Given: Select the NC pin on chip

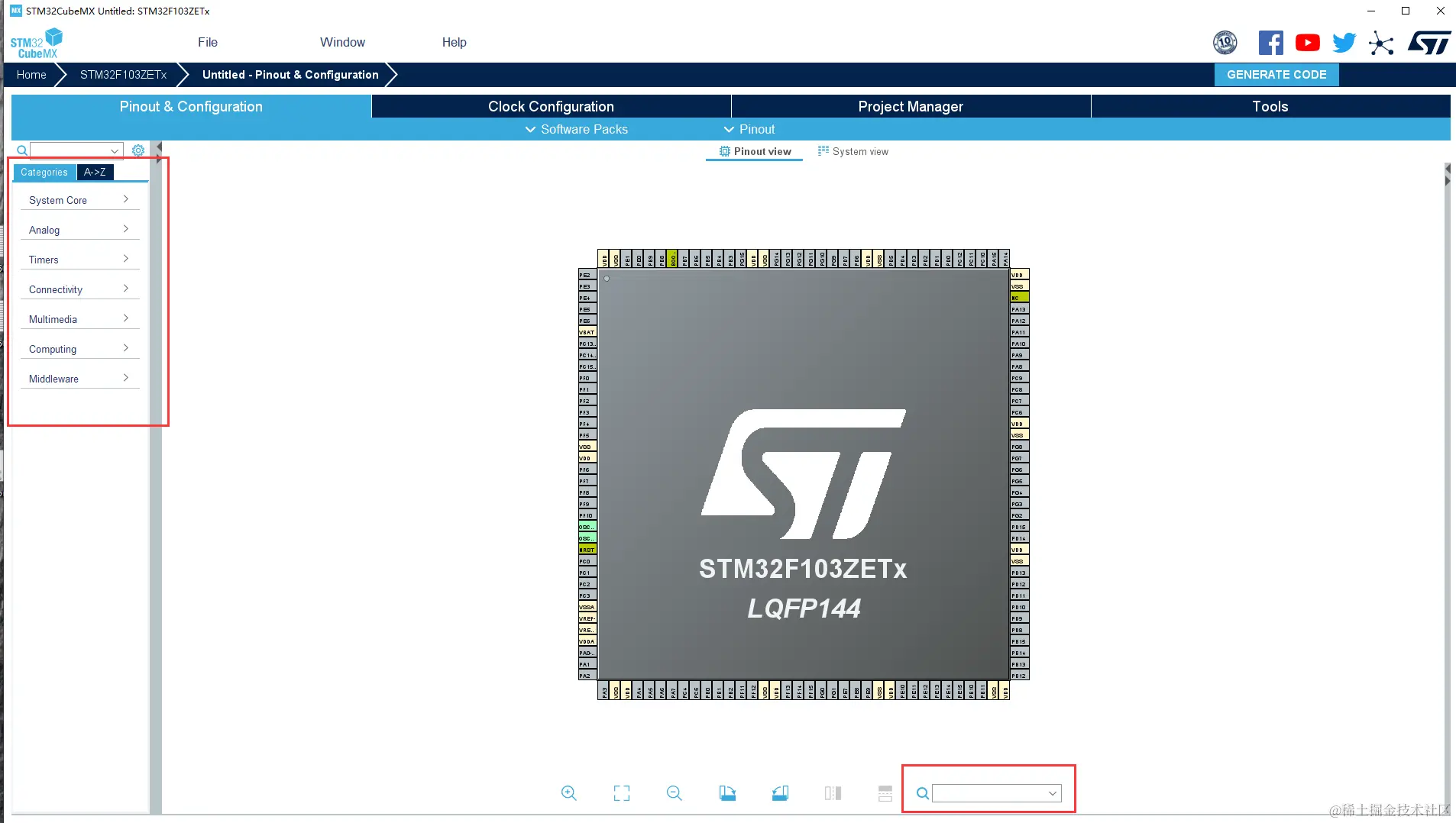Looking at the screenshot, I should (1020, 298).
